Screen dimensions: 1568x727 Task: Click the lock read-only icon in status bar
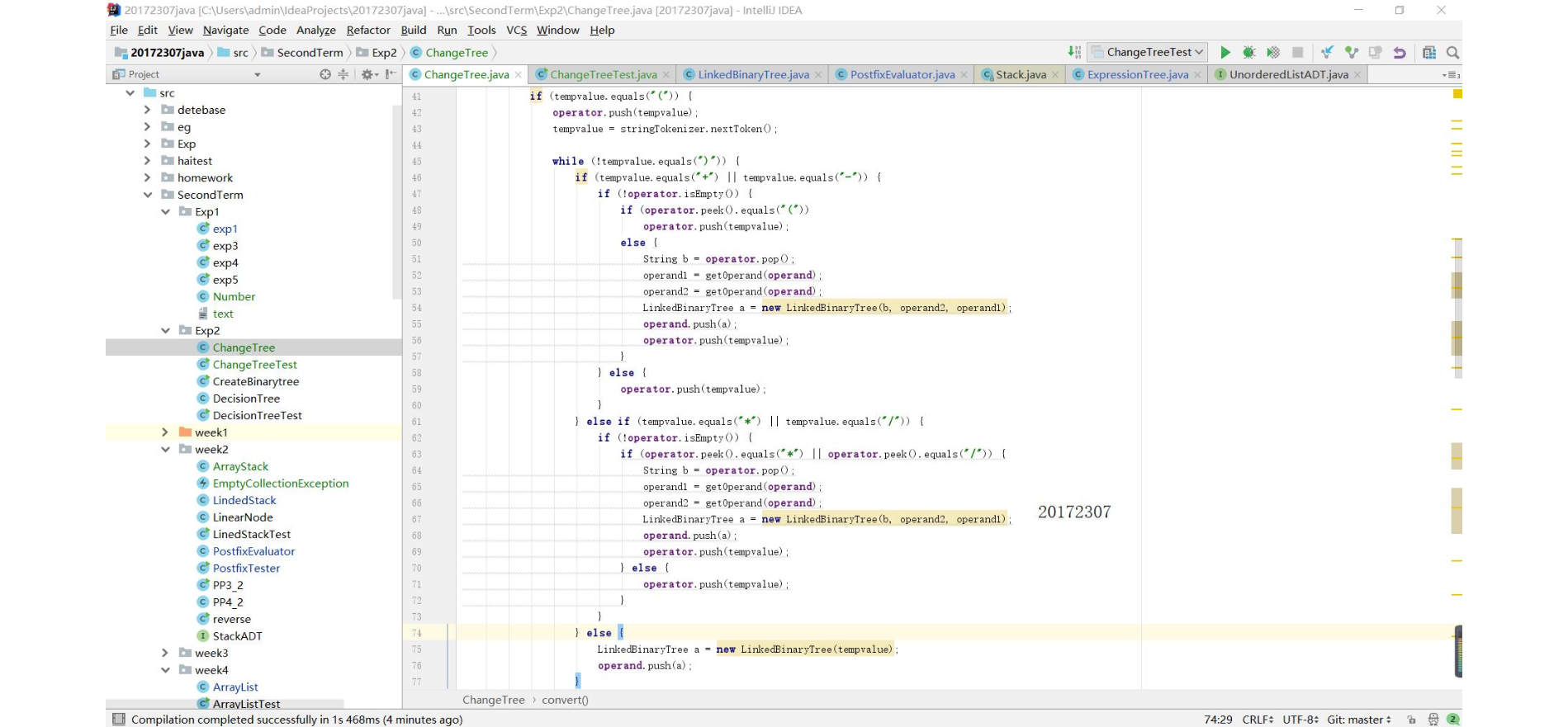1411,720
